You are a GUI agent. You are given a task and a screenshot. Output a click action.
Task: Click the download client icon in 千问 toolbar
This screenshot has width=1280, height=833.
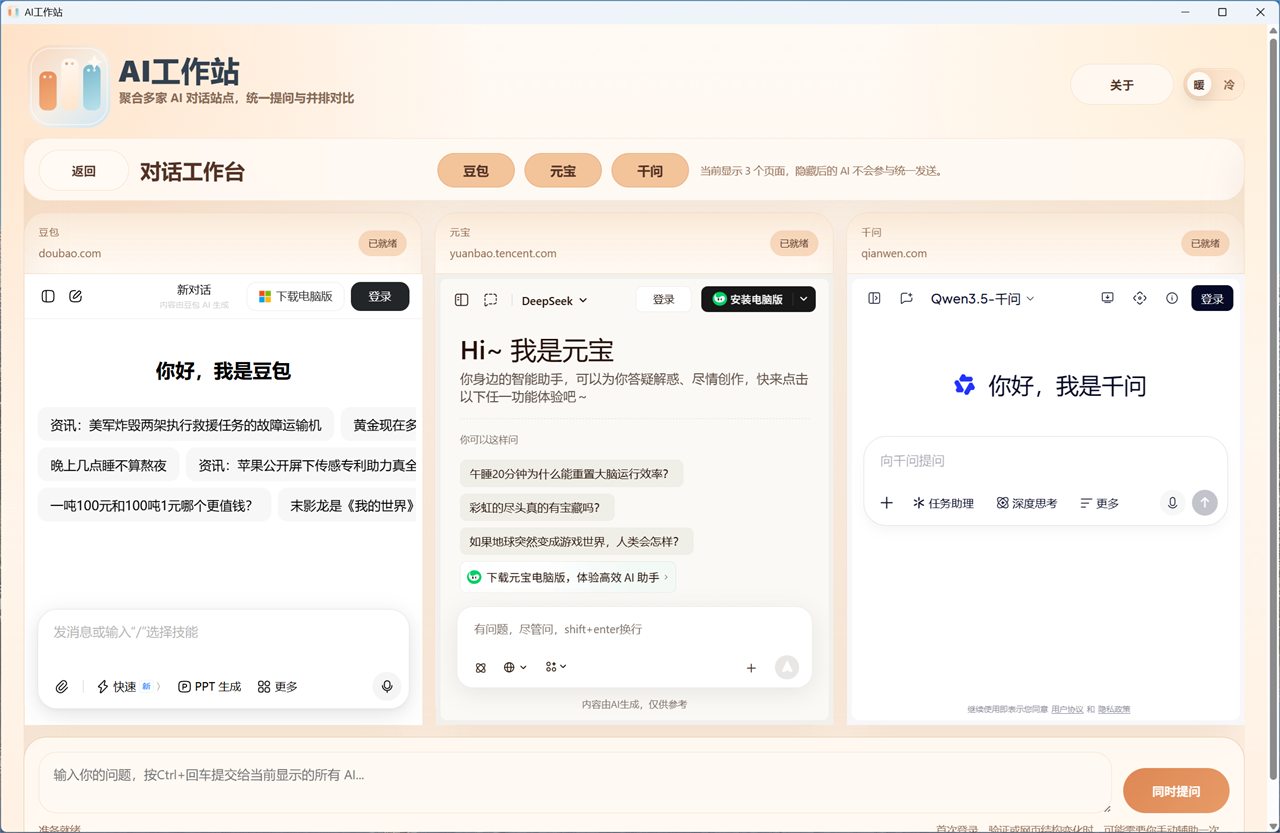tap(1107, 298)
